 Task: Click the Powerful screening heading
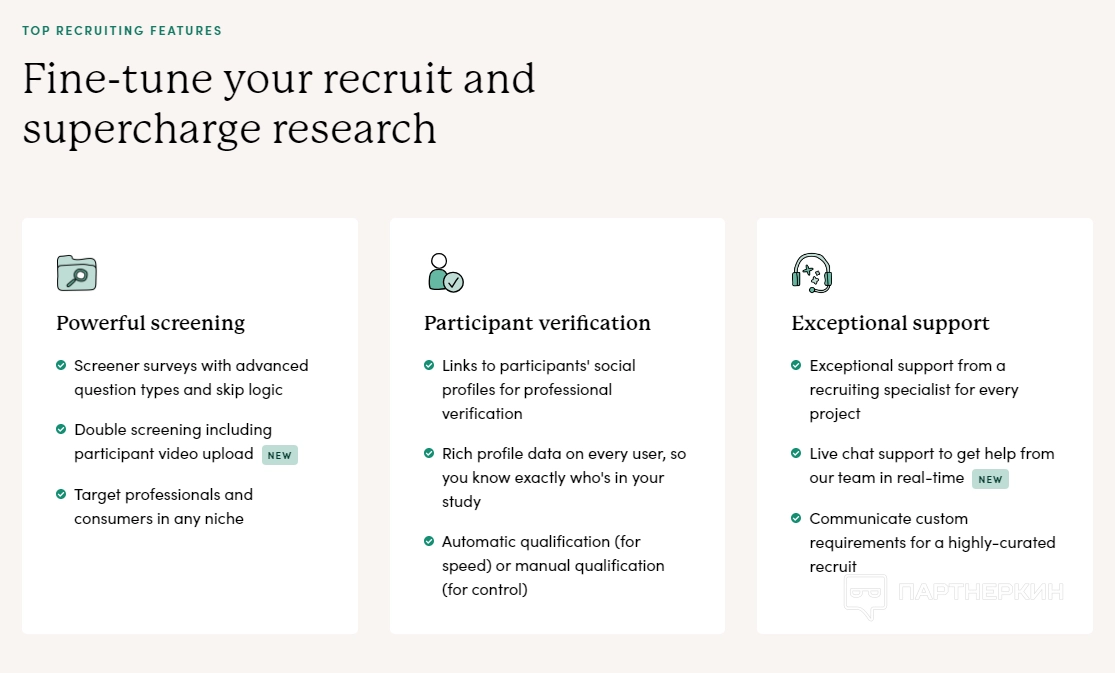coord(150,323)
